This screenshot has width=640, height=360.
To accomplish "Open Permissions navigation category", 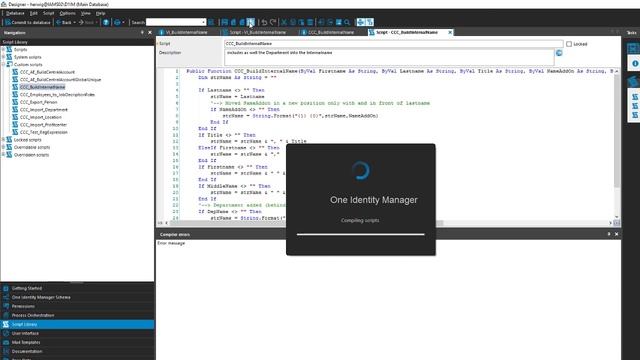I will [x=77, y=306].
